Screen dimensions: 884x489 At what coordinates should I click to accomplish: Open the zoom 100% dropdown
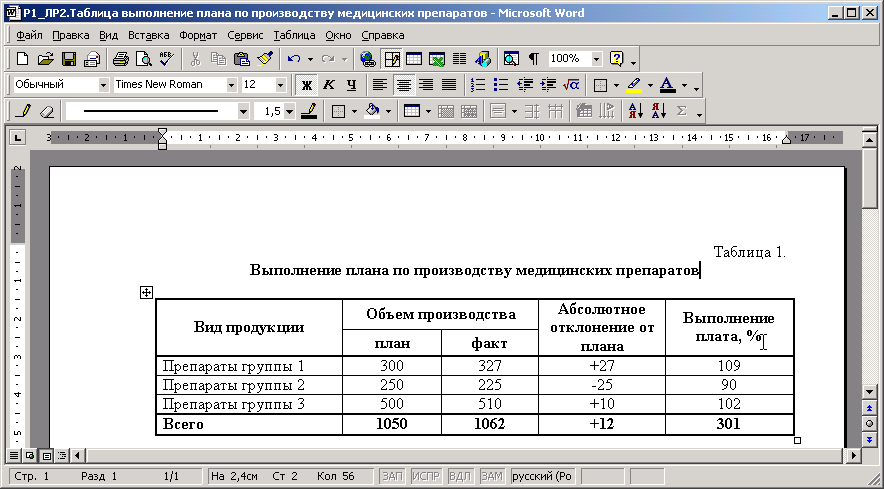(x=597, y=59)
